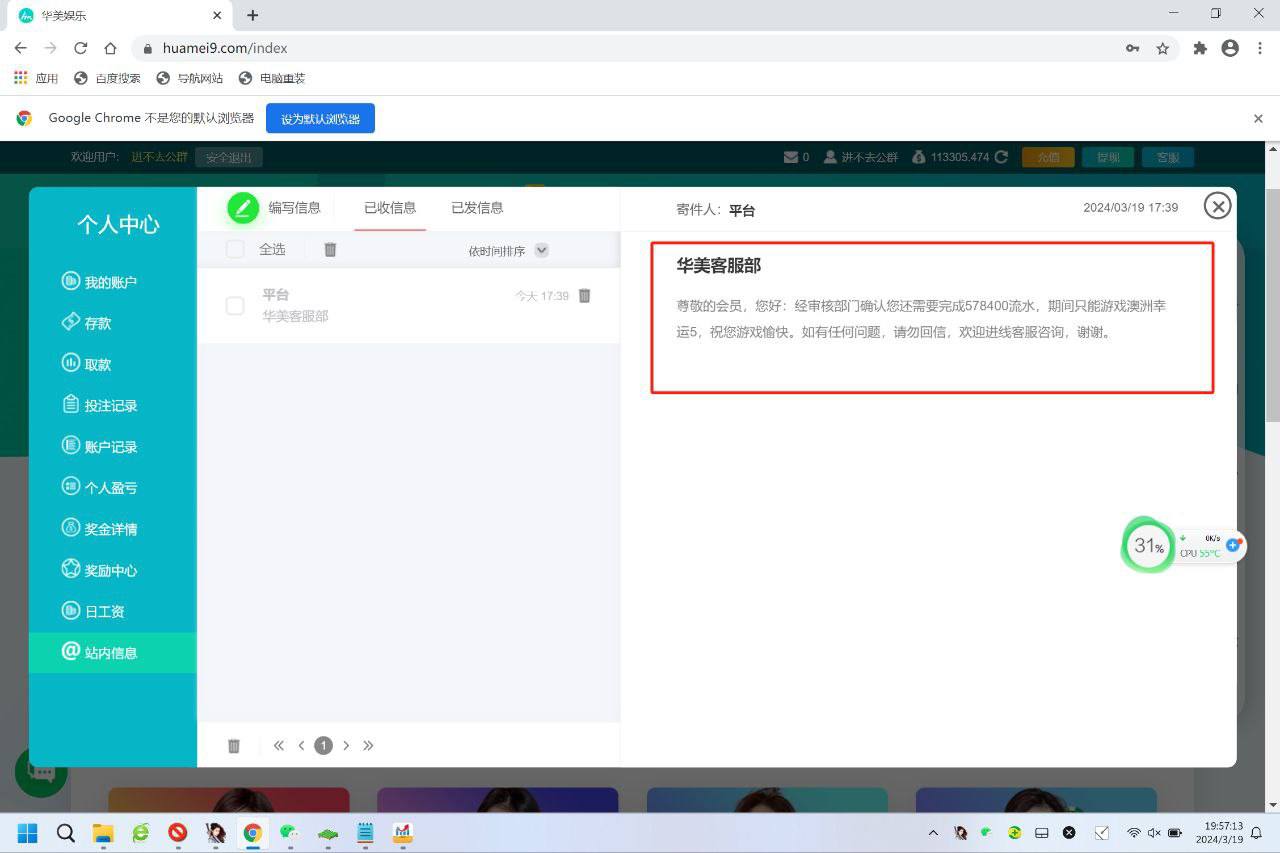The width and height of the screenshot is (1280, 853).
Task: Select 我的账户 from the sidebar
Action: tap(110, 282)
